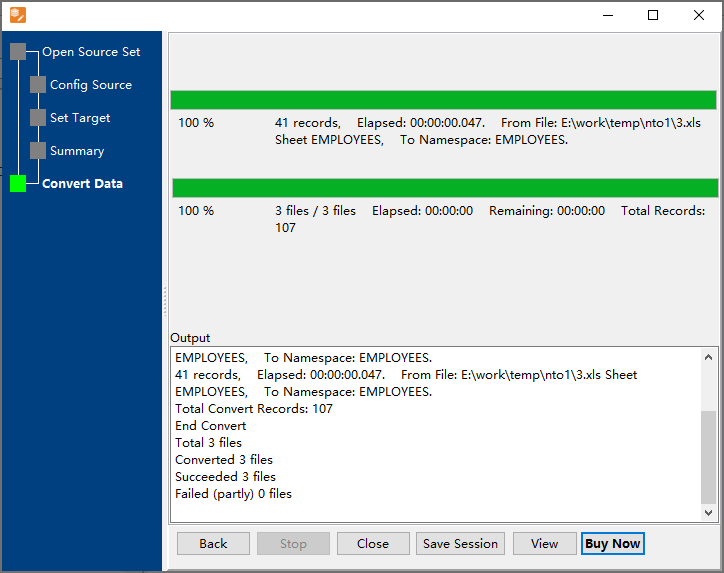Click the gray Set Target step icon
The image size is (724, 573).
tap(38, 118)
